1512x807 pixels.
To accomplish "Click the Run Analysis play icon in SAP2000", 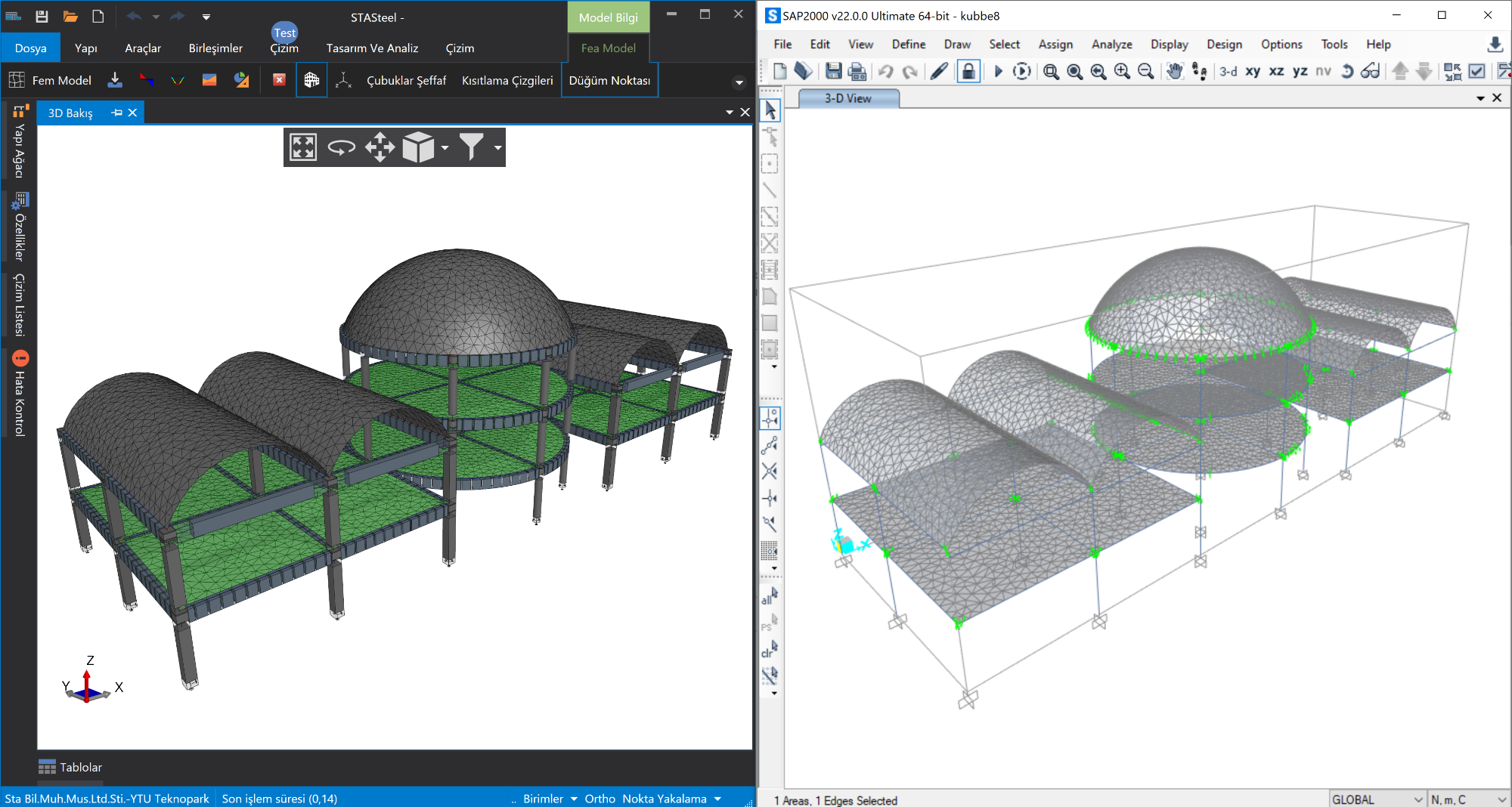I will [x=998, y=71].
